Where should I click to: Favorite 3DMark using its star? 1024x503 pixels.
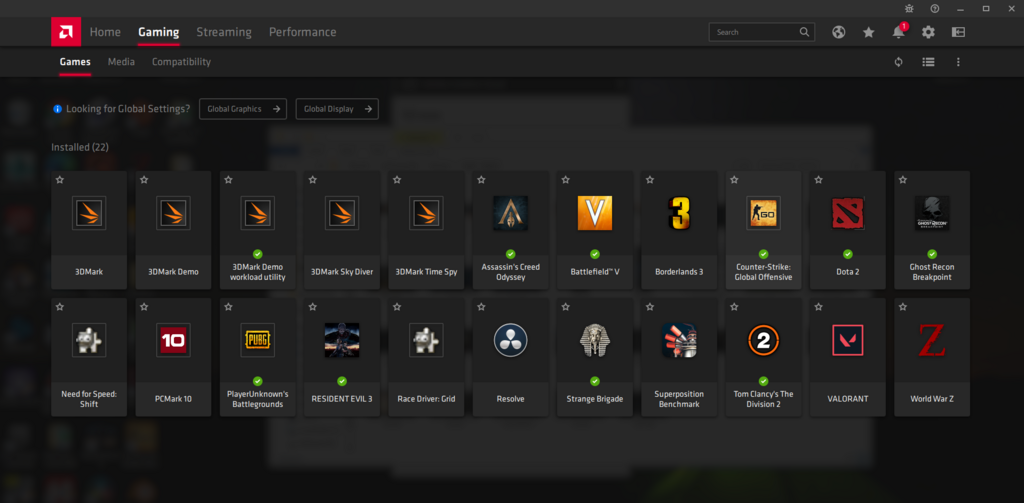pyautogui.click(x=60, y=180)
